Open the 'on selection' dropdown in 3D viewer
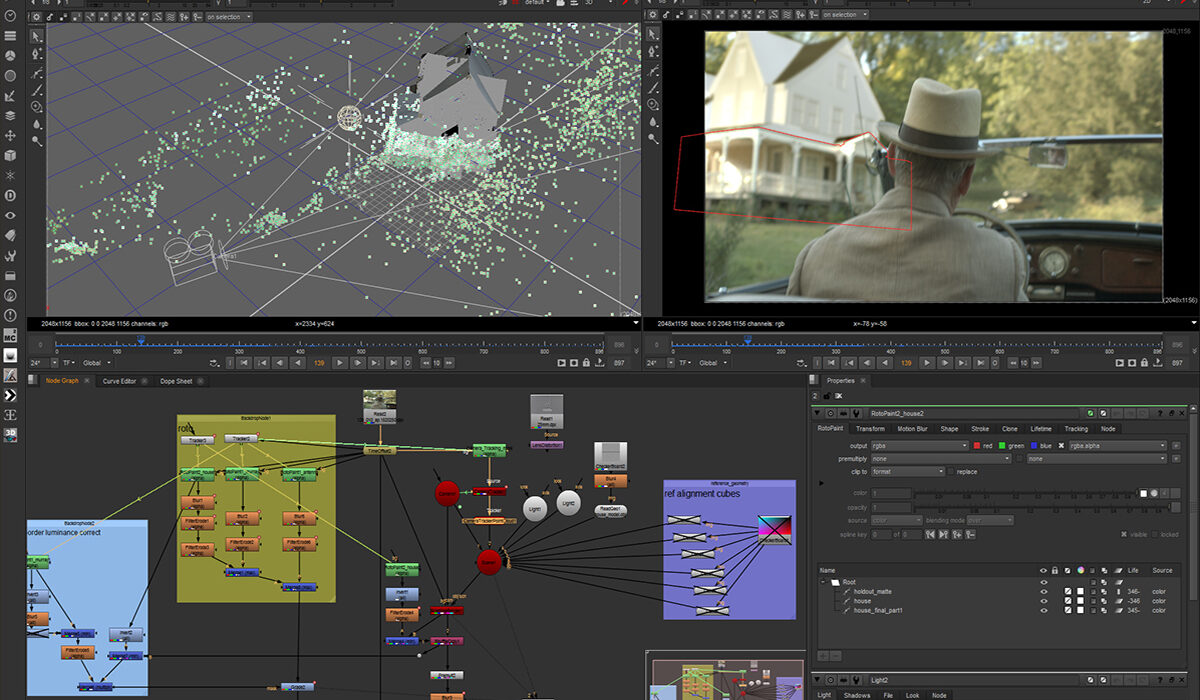 click(228, 16)
